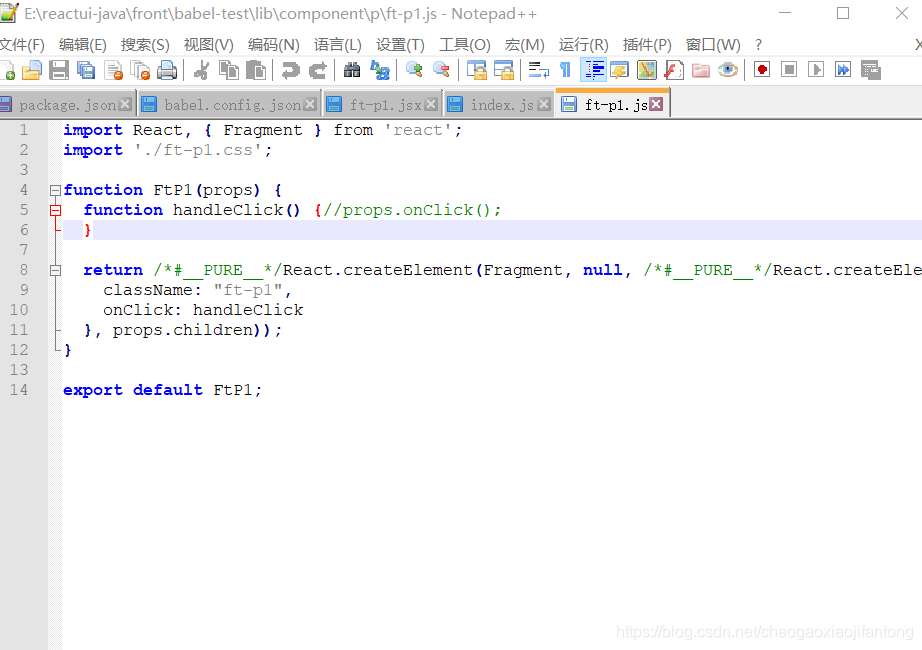Play back the recorded macro icon
The width and height of the screenshot is (922, 650).
816,70
